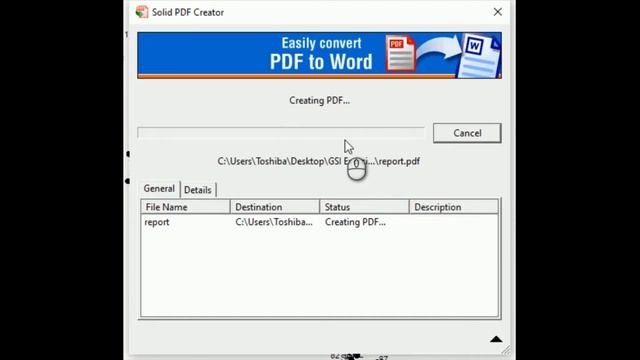
Task: Click the 'Creating PDF...' status cell
Action: [355, 222]
